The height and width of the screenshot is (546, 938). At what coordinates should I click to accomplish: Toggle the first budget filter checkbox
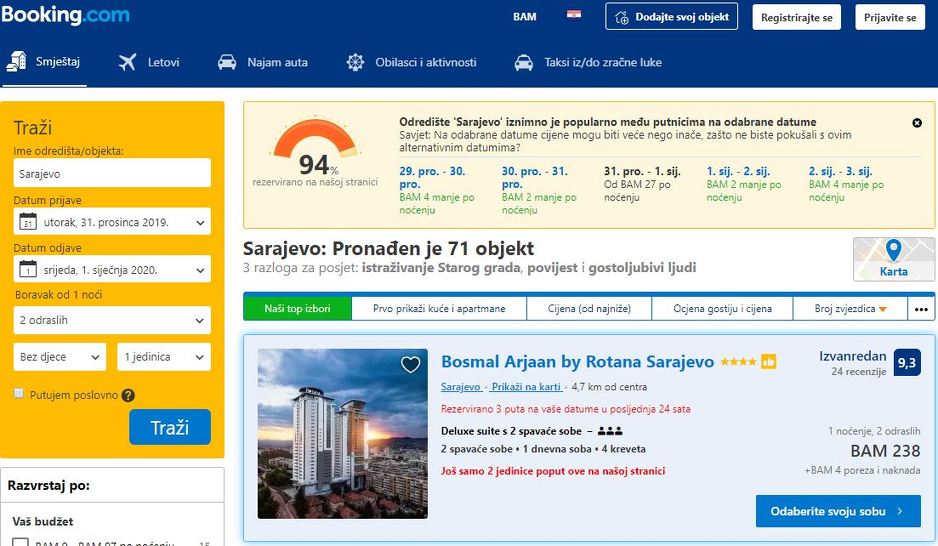tap(20, 544)
